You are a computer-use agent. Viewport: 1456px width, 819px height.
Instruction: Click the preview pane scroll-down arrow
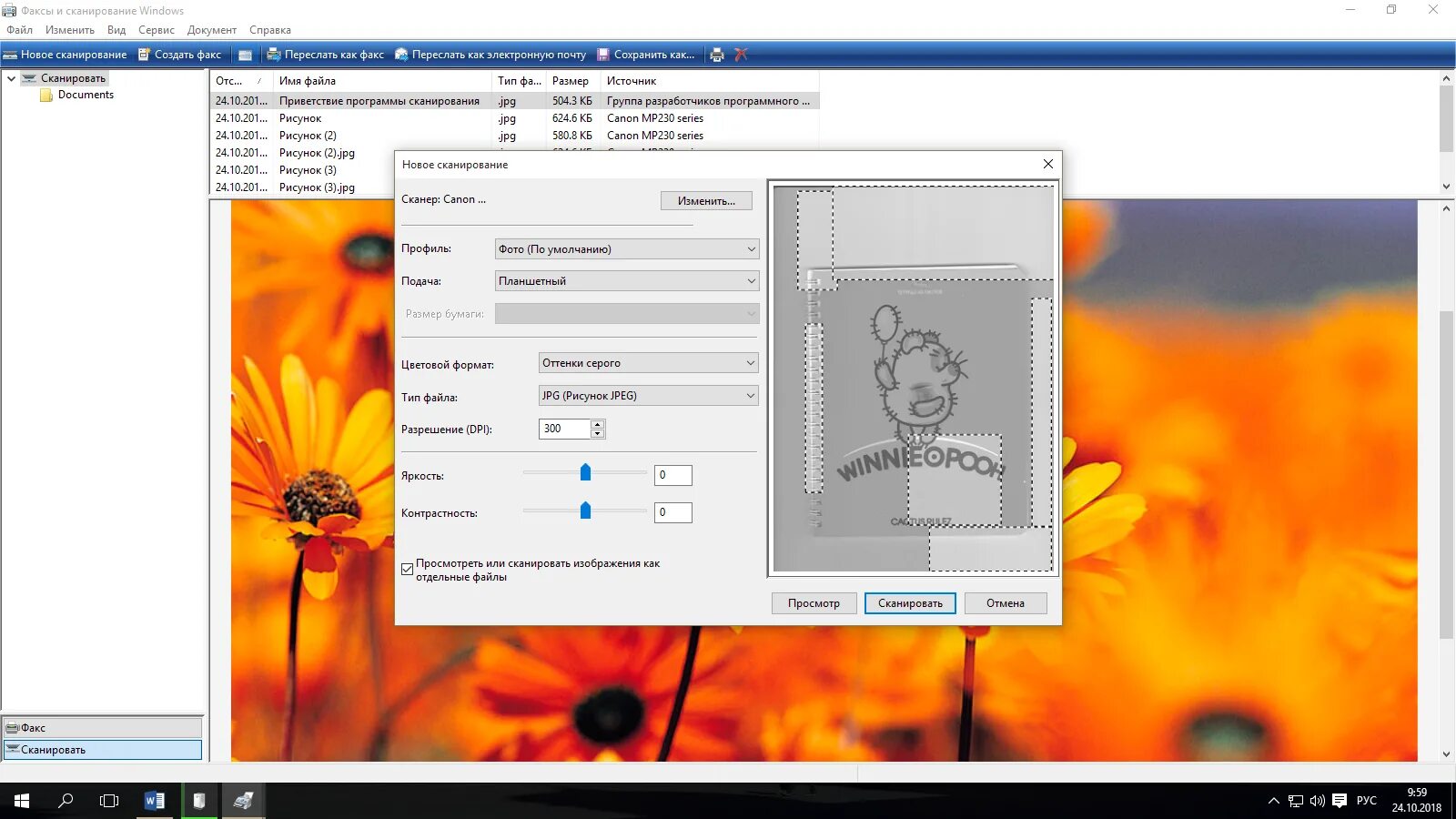[1446, 754]
